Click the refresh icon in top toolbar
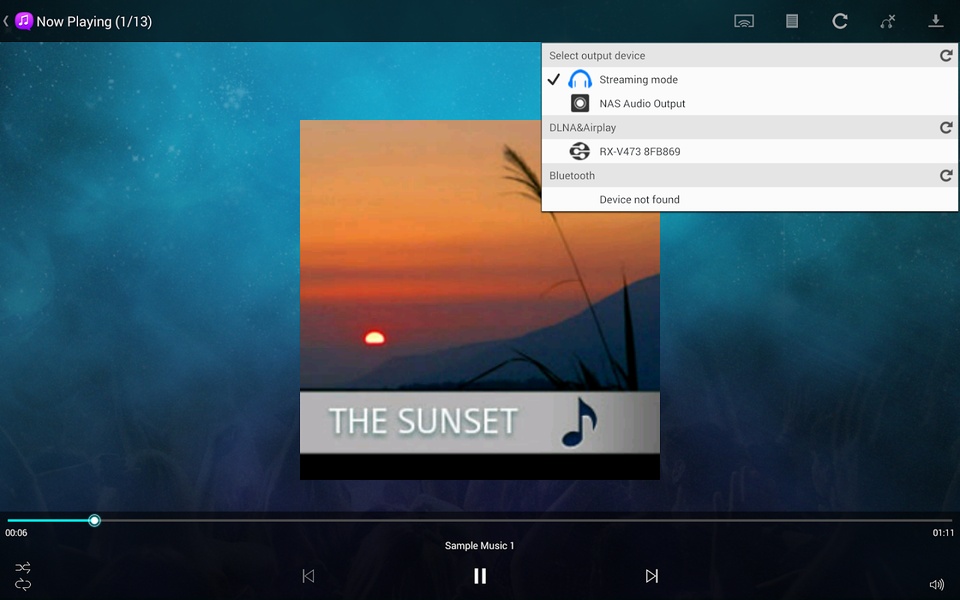Image resolution: width=960 pixels, height=600 pixels. point(840,21)
